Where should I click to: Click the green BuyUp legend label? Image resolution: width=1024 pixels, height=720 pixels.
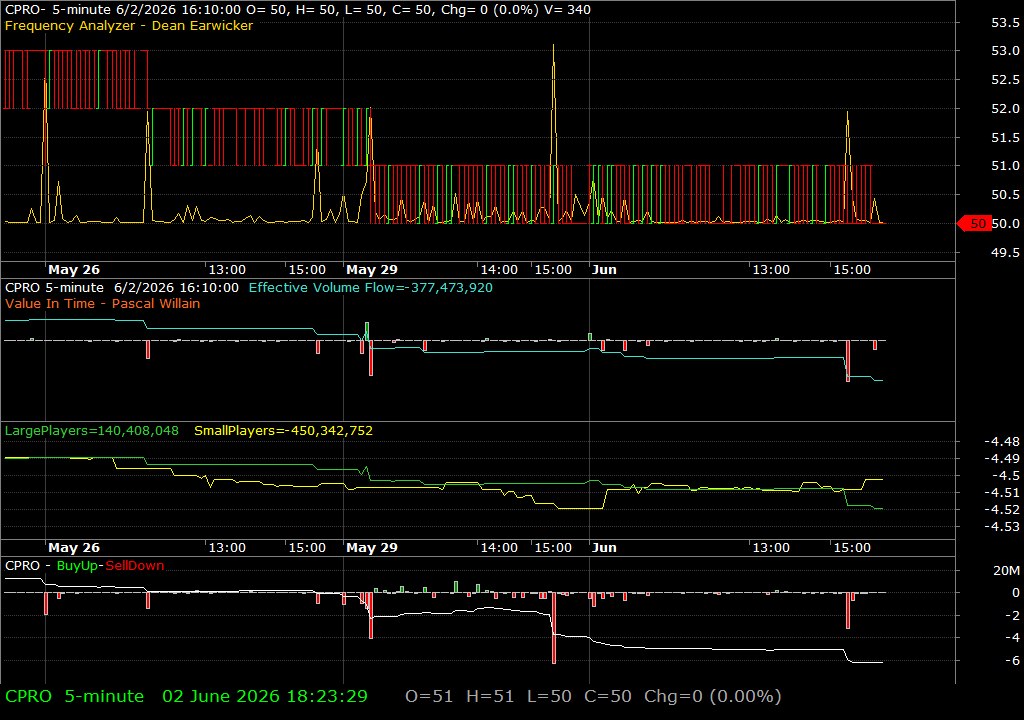coord(78,566)
